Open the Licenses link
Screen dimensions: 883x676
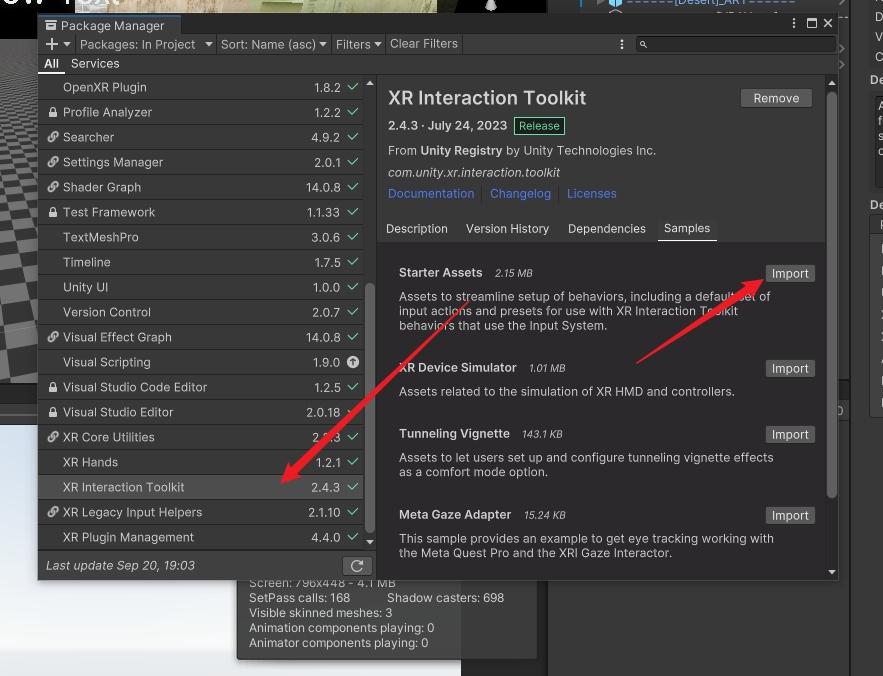[591, 194]
